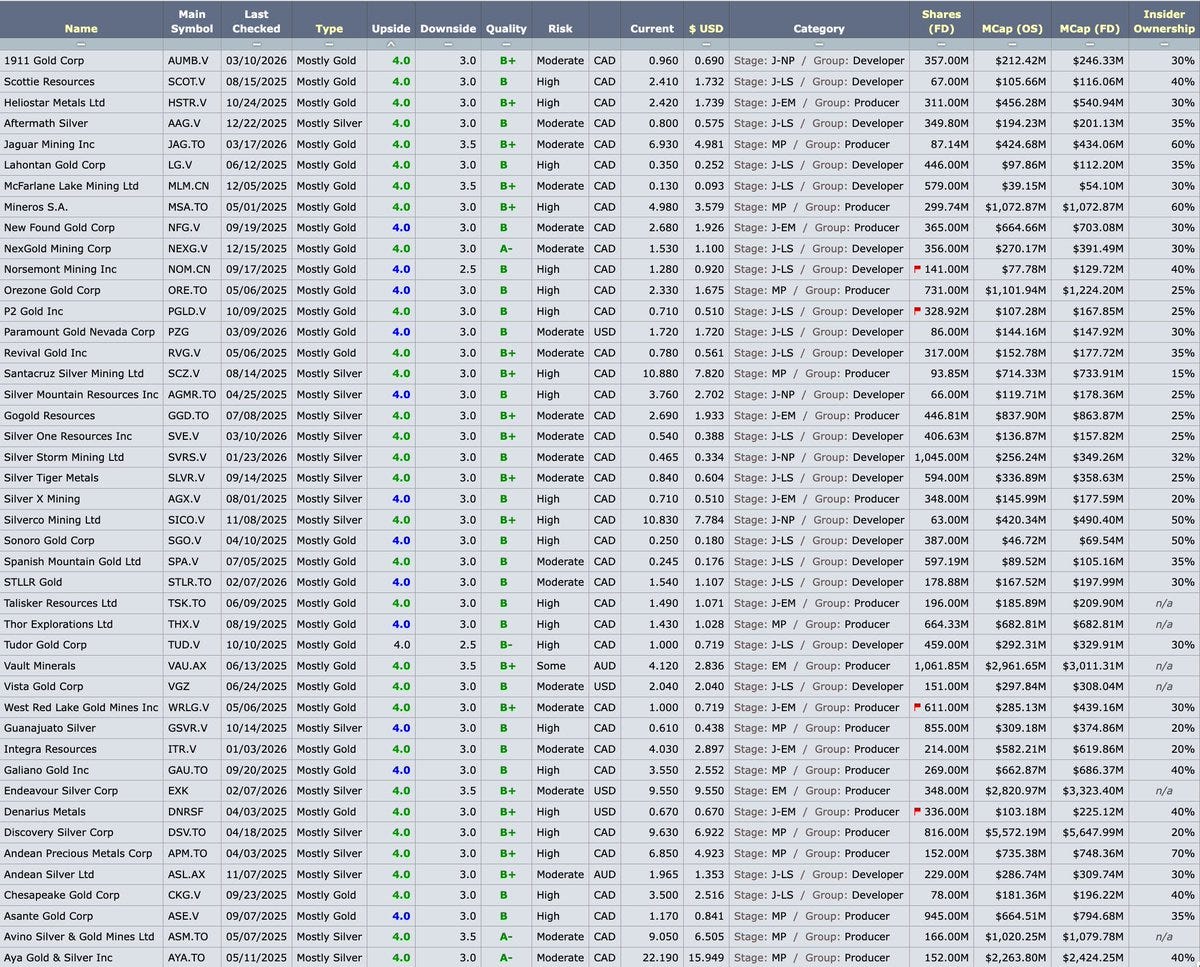Click the Orezone Gold Corp name
The height and width of the screenshot is (967, 1200).
[x=52, y=290]
